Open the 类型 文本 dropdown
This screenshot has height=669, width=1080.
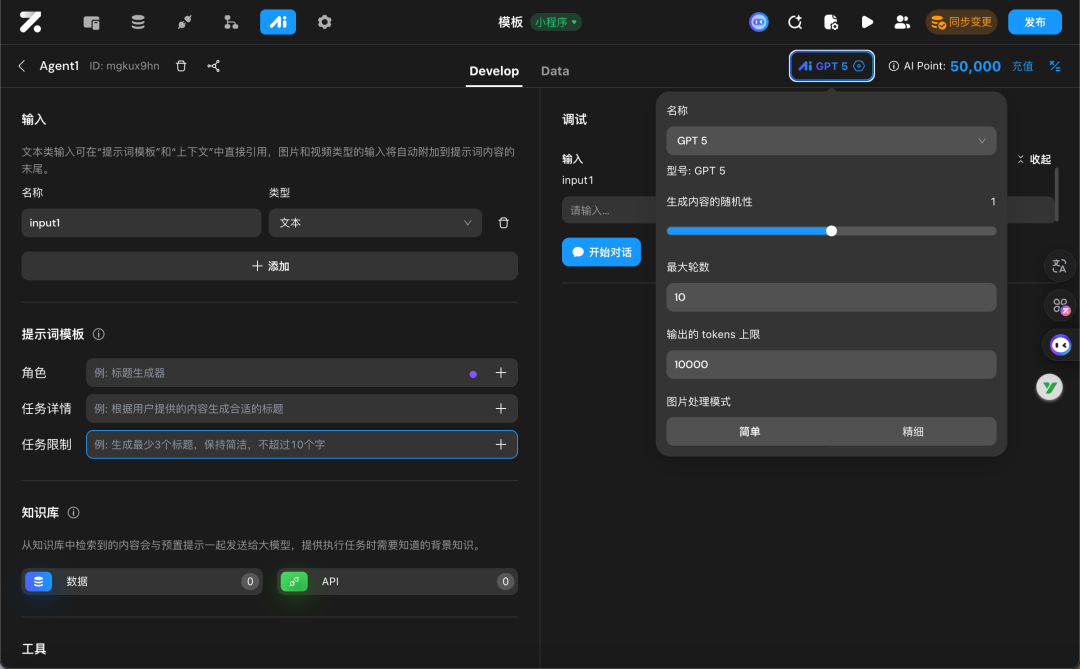(375, 223)
